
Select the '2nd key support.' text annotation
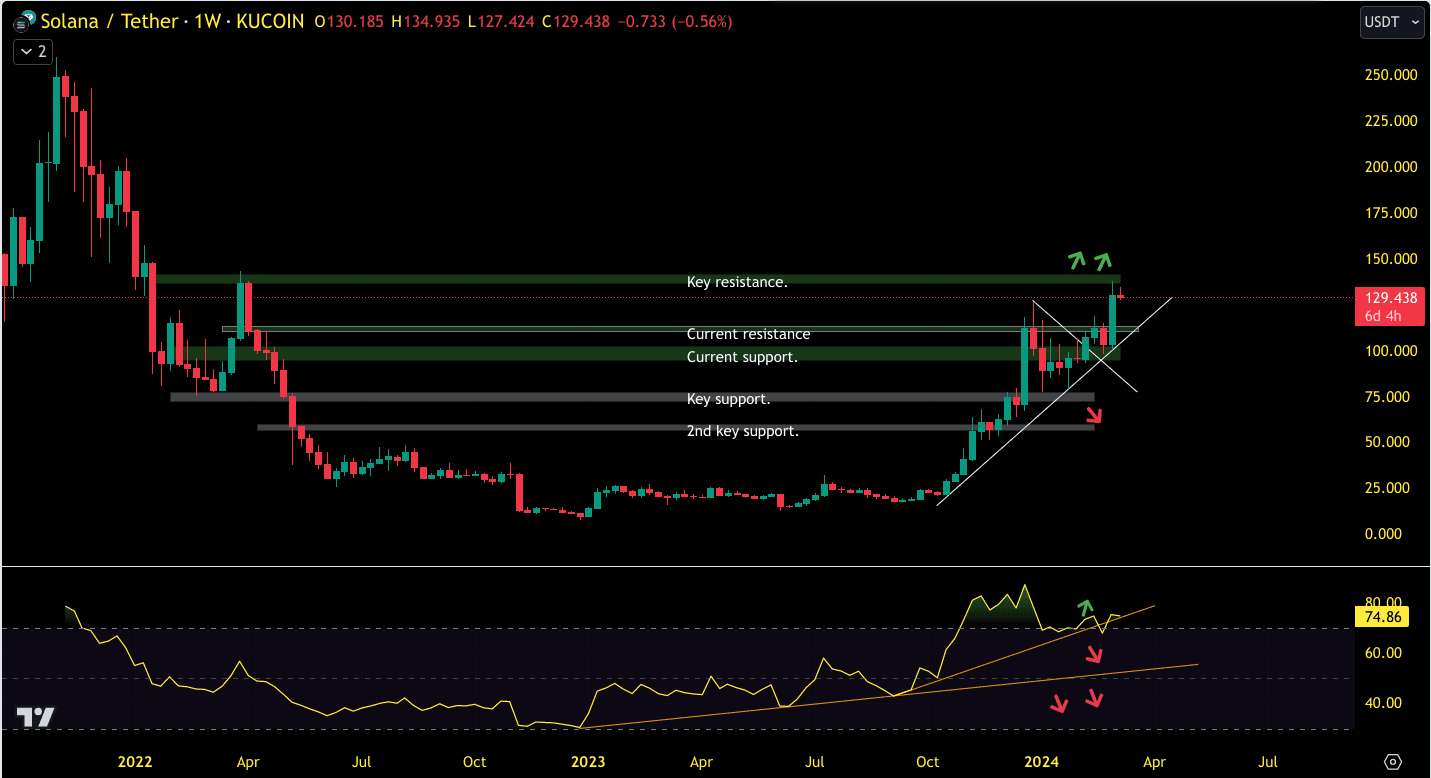point(742,431)
